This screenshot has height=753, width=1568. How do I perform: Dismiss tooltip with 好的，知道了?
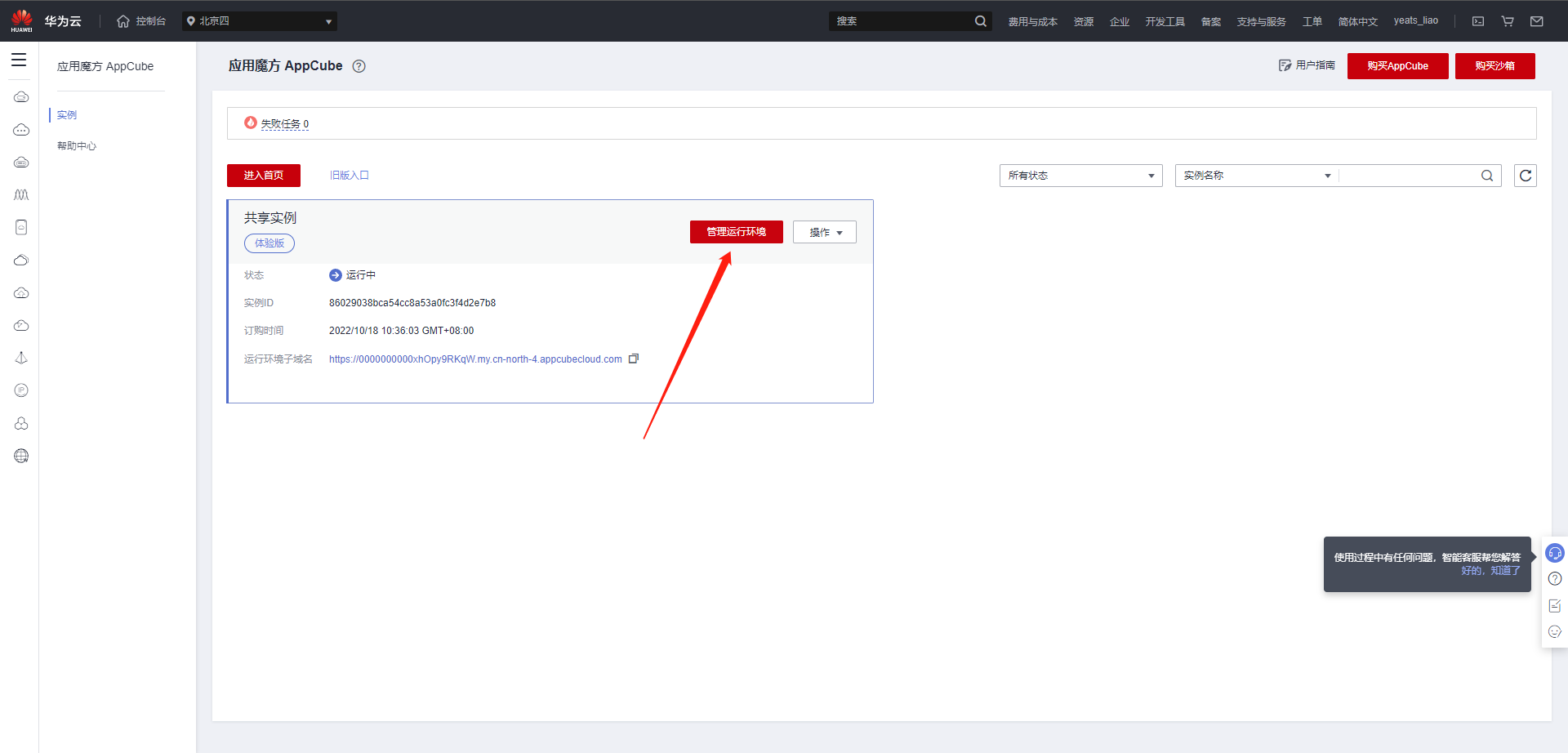pos(1490,571)
